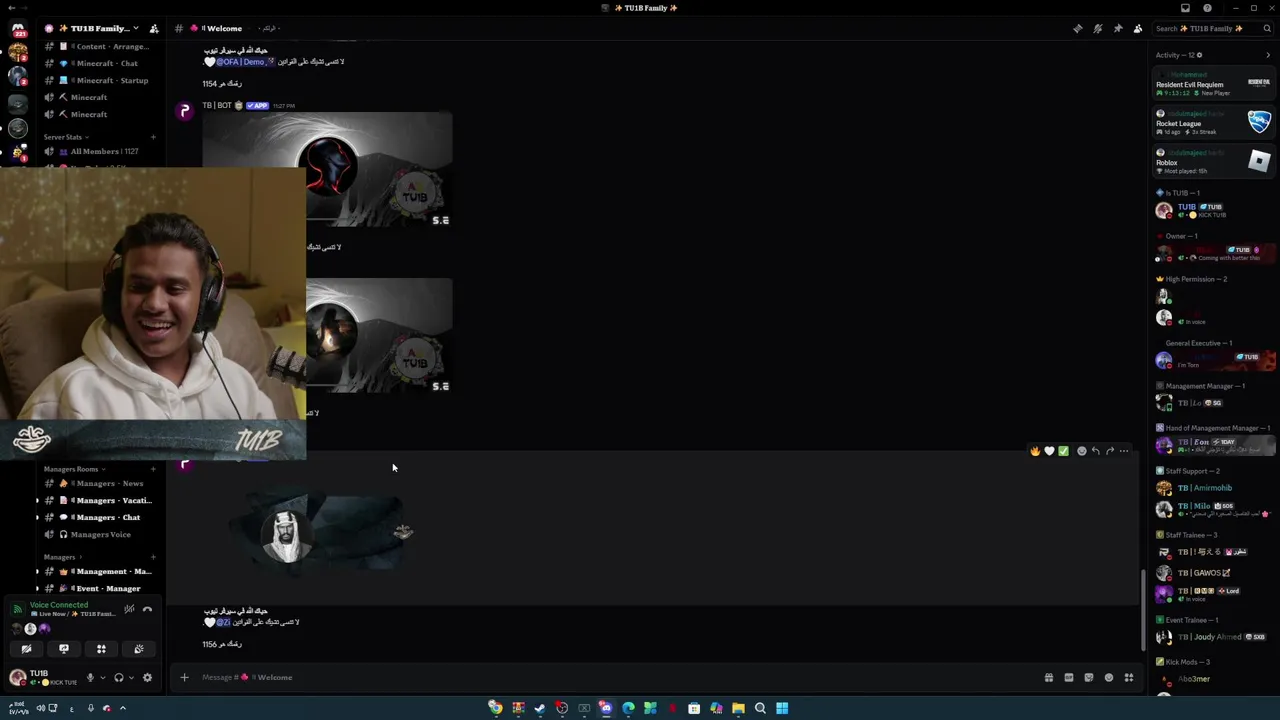The height and width of the screenshot is (720, 1280).
Task: Disconnect from voice with hang-up icon
Action: pyautogui.click(x=147, y=609)
